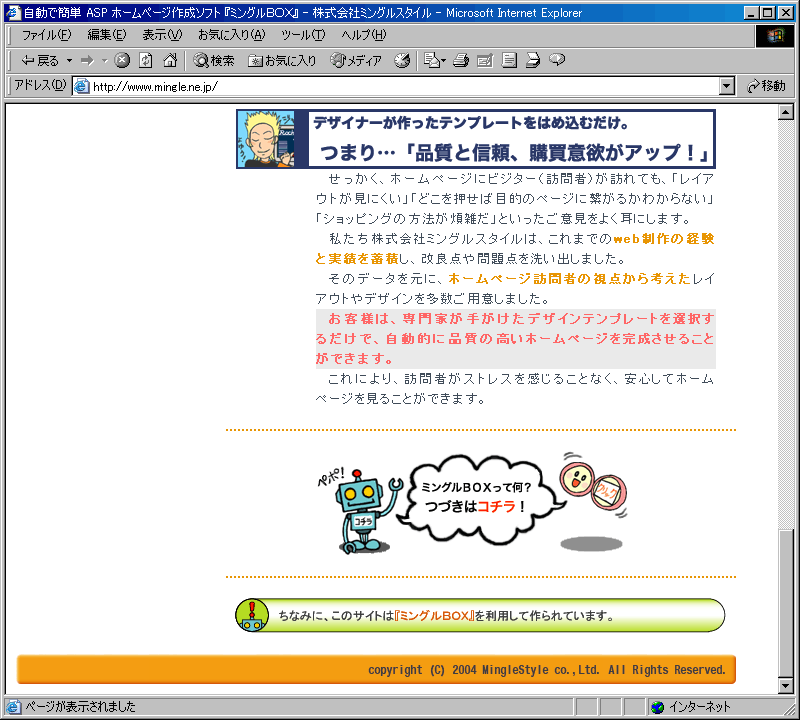Image resolution: width=800 pixels, height=720 pixels.
Task: Open the お気に入り toolbar button
Action: tap(282, 61)
